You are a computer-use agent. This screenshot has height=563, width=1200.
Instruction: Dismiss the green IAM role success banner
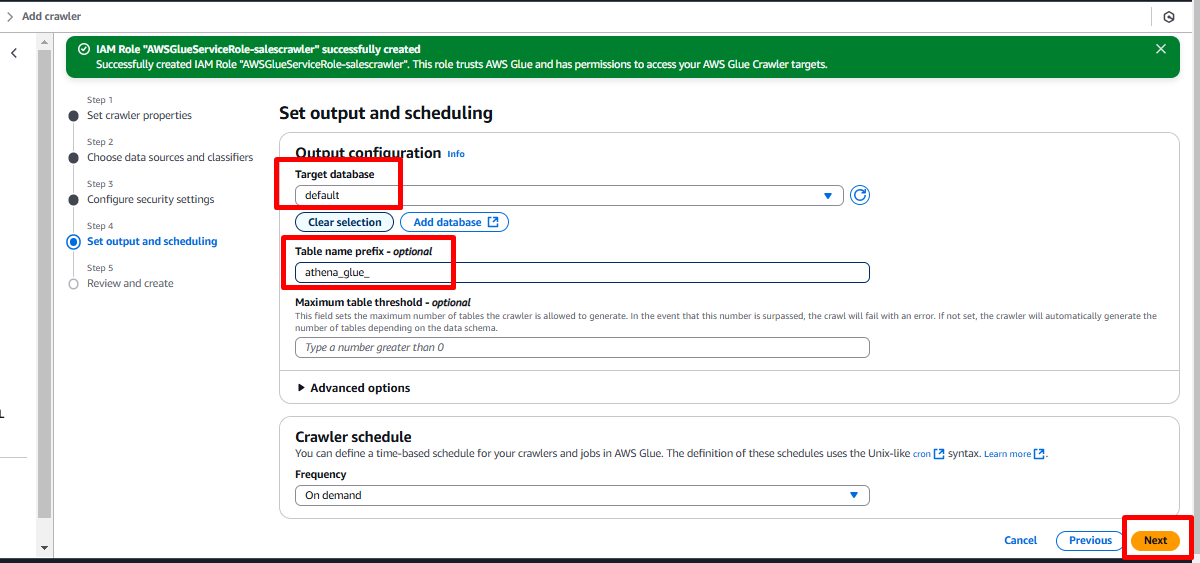[x=1160, y=49]
